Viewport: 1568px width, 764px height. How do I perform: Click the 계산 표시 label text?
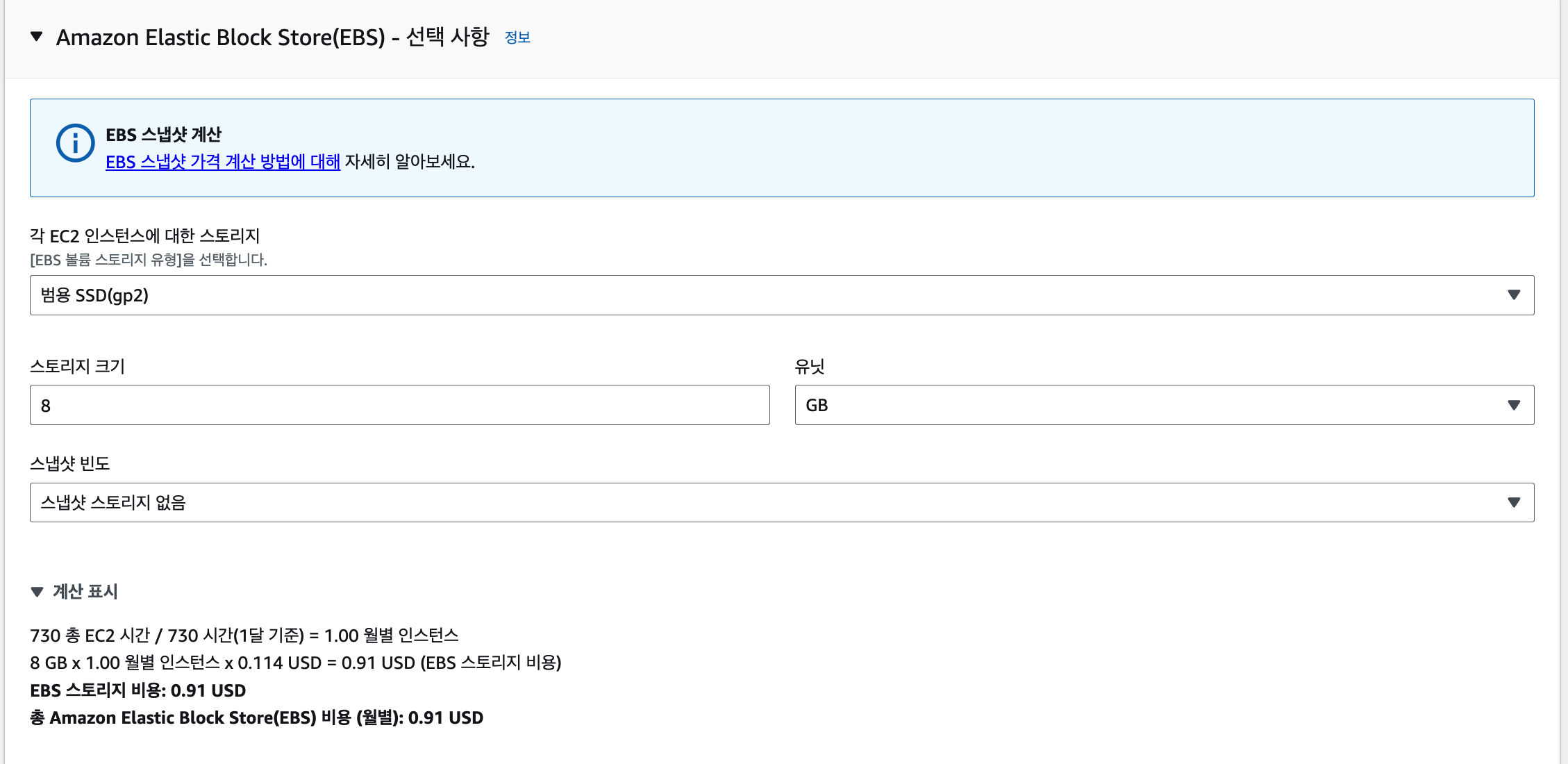(x=85, y=592)
